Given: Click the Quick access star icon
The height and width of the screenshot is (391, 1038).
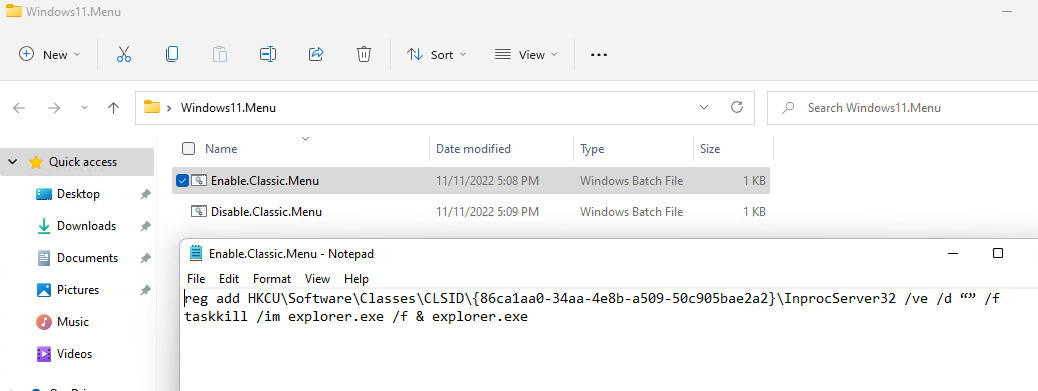Looking at the screenshot, I should 36,162.
